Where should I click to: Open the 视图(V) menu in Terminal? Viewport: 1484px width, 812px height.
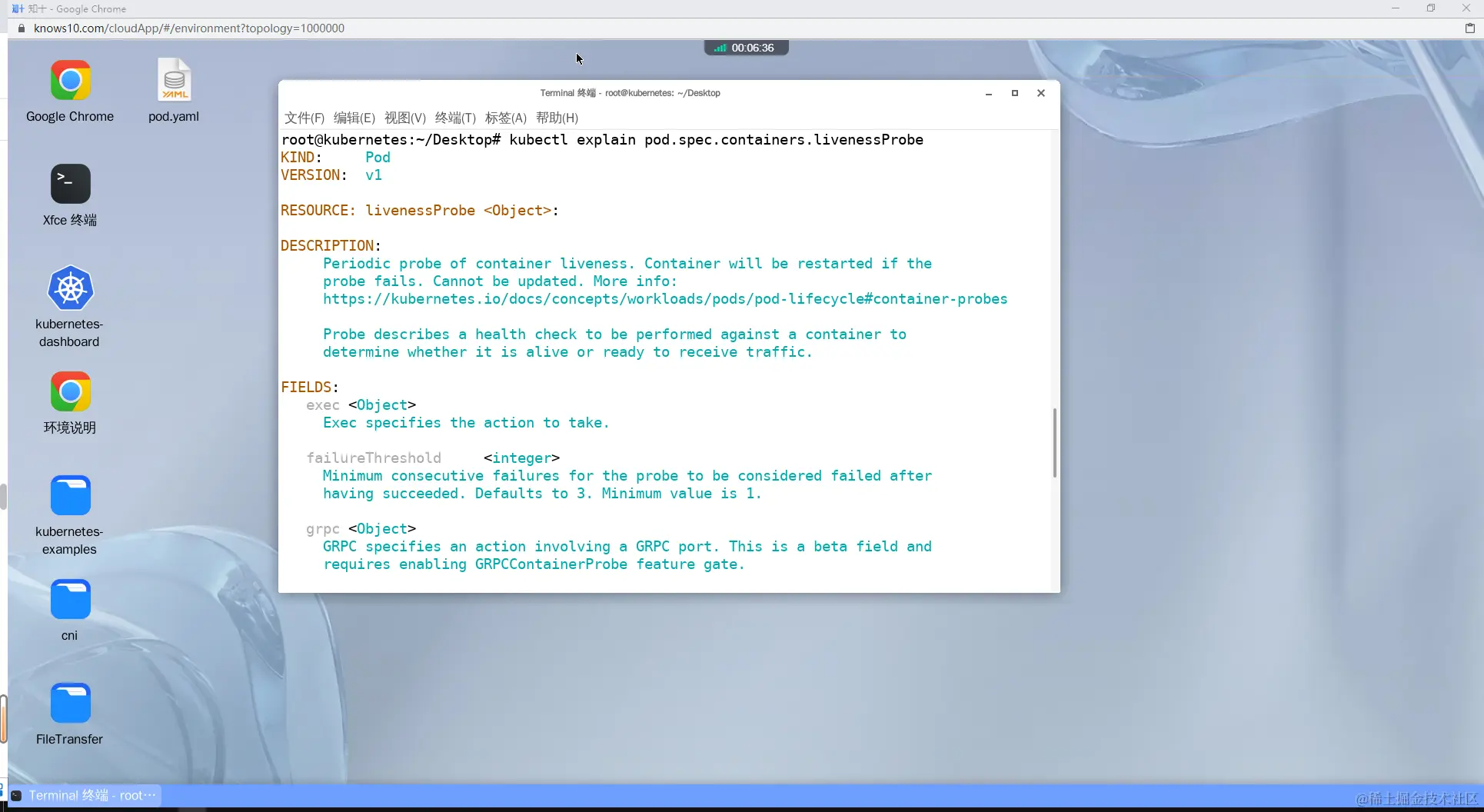click(x=405, y=118)
